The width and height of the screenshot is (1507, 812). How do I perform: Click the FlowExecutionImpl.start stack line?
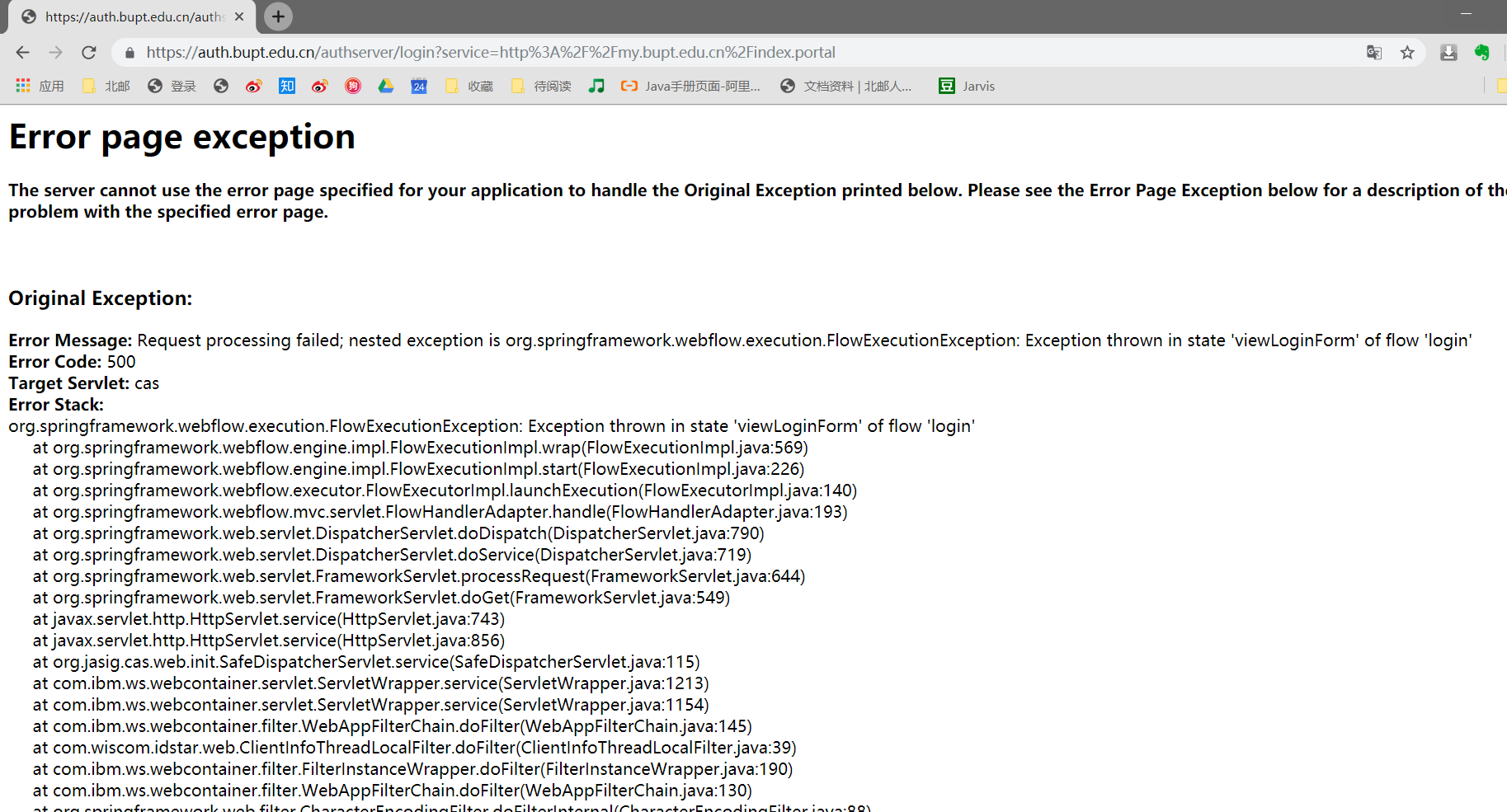(419, 469)
